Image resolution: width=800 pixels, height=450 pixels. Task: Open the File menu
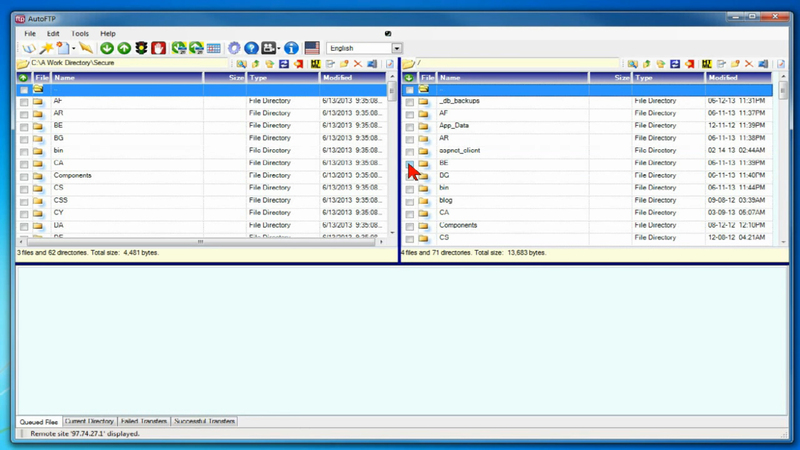30,34
